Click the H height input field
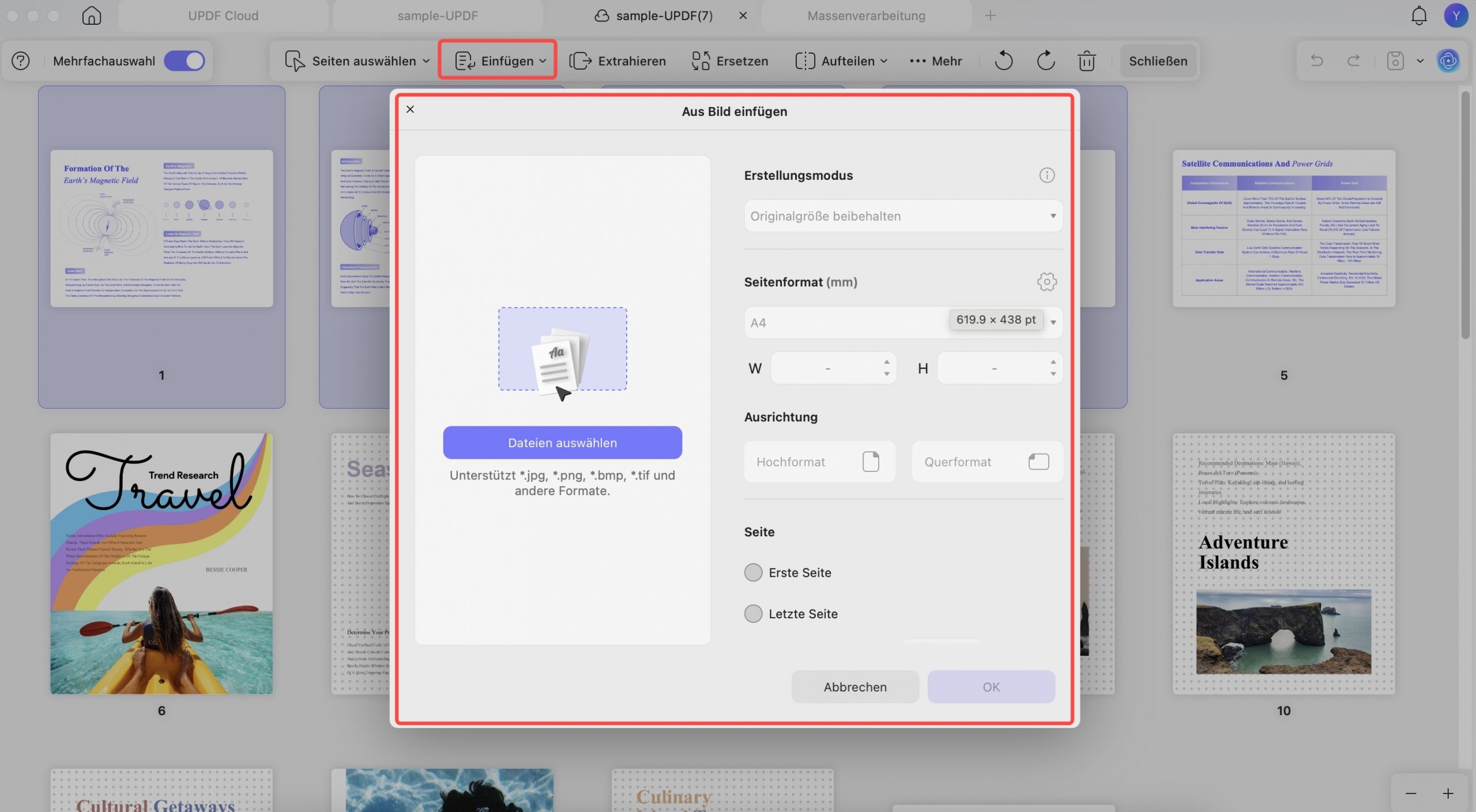Viewport: 1476px width, 812px height. pos(1000,368)
